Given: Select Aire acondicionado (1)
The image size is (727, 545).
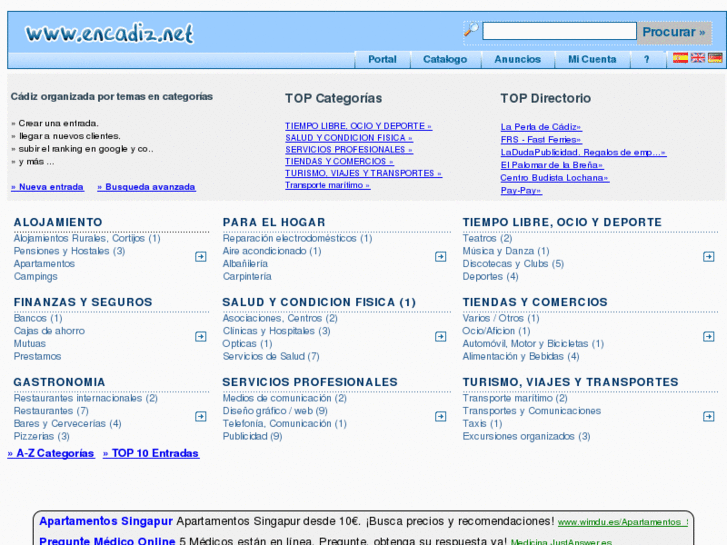Looking at the screenshot, I should 272,251.
